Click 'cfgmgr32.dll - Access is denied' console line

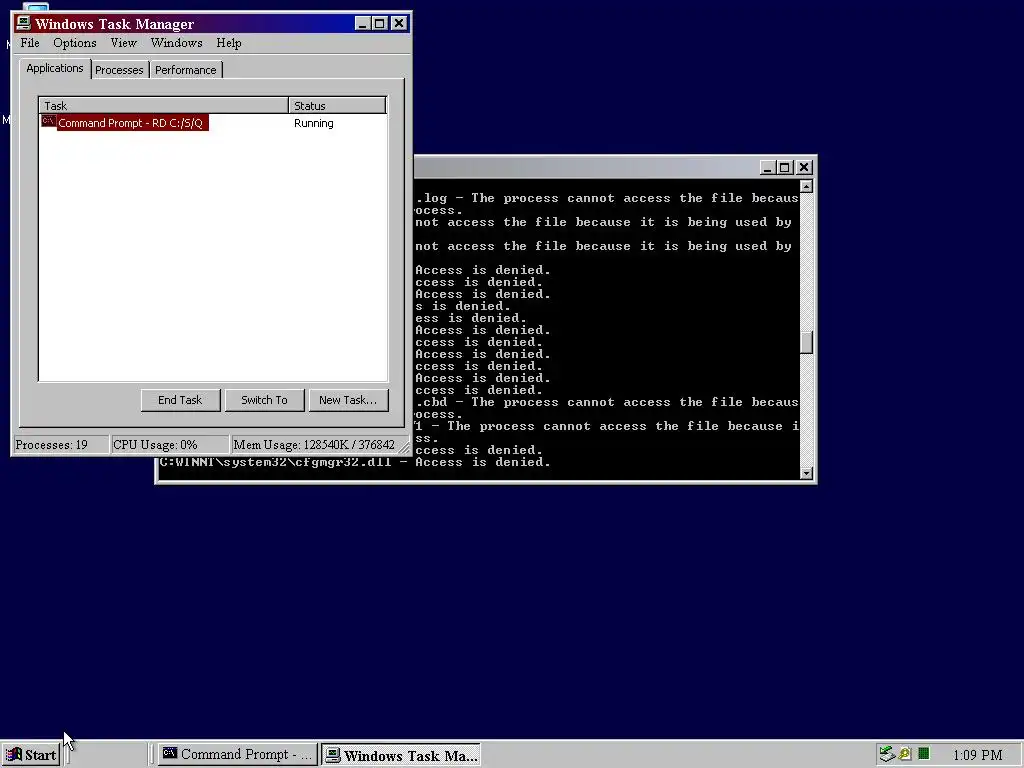[355, 462]
